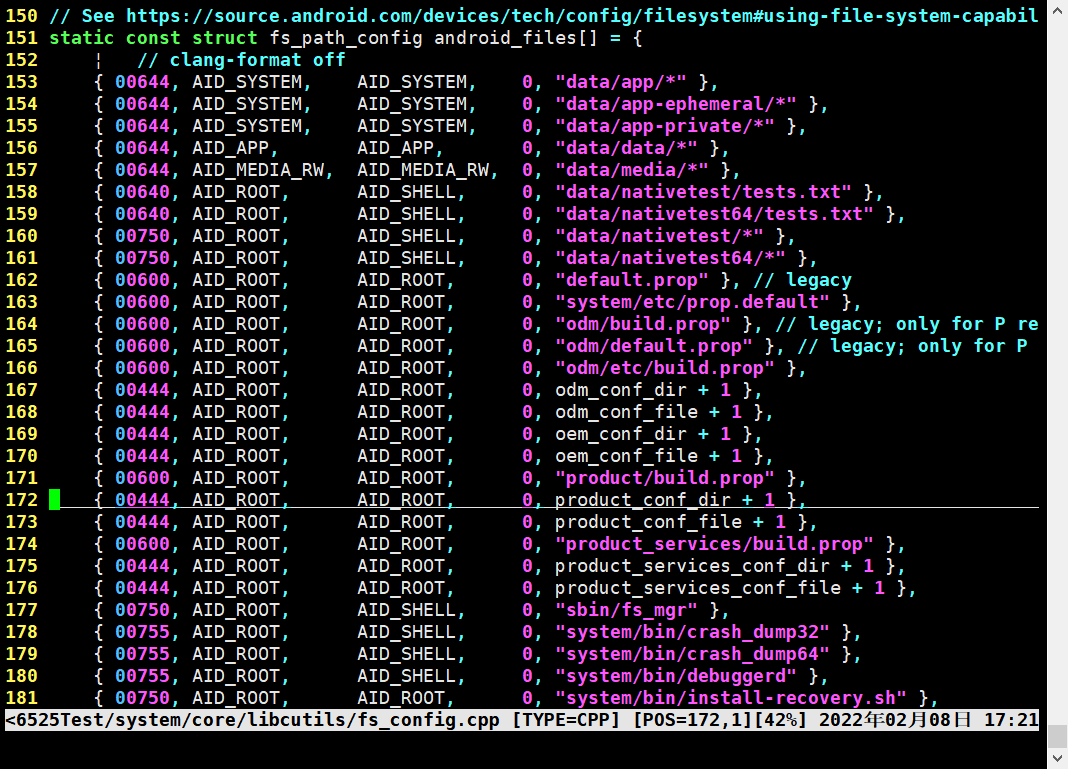Click the "data/app-ephemeral/*" string
The image size is (1068, 769).
tap(676, 104)
